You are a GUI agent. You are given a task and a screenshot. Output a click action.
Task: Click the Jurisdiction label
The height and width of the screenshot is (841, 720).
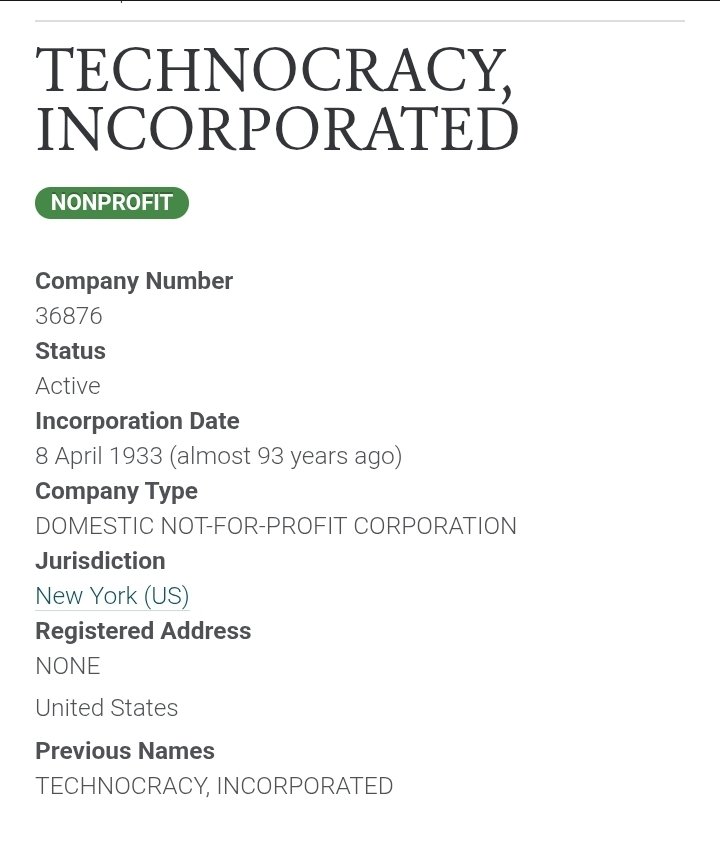(x=100, y=561)
